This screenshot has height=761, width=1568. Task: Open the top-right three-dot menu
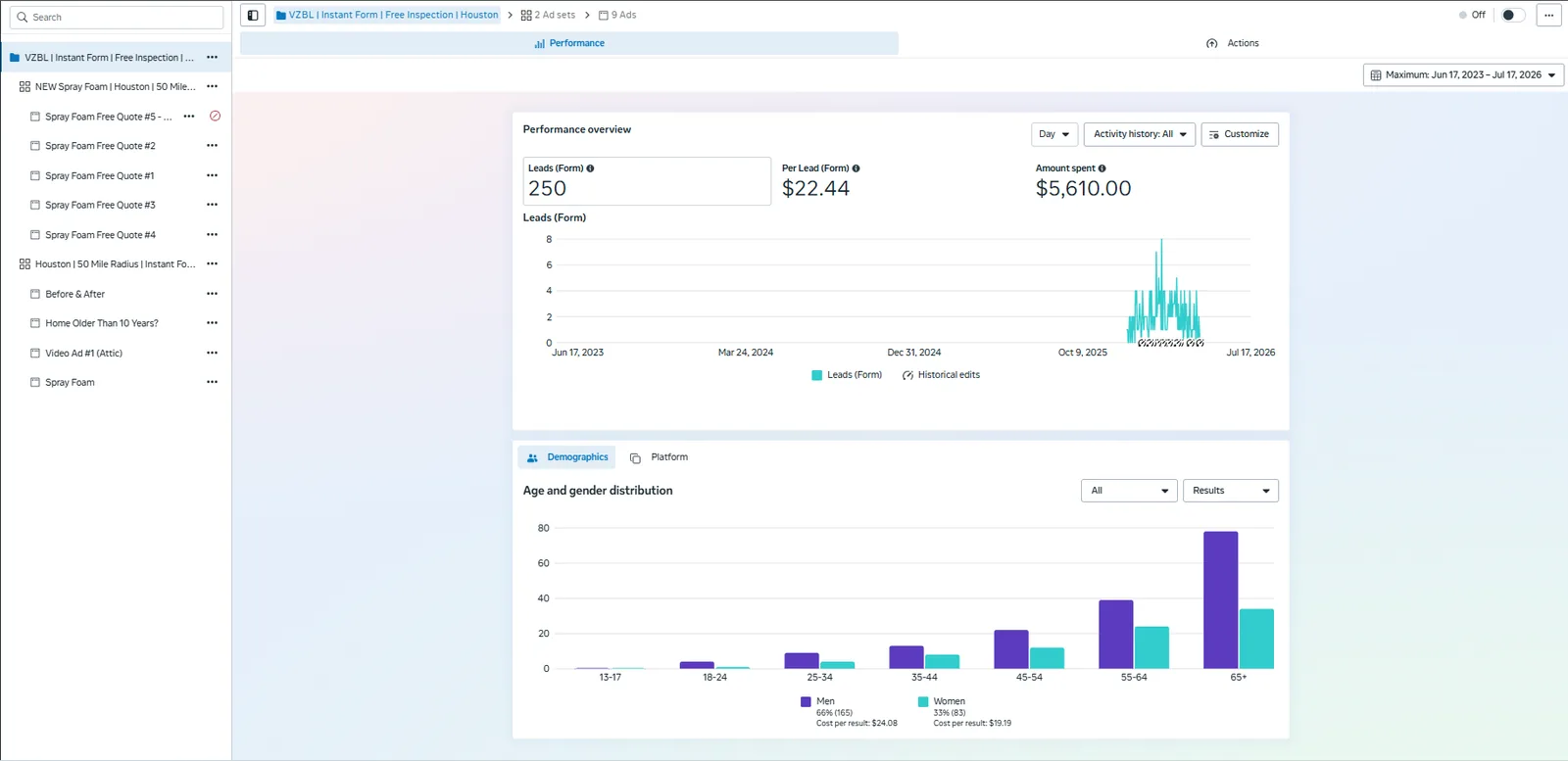[1548, 16]
